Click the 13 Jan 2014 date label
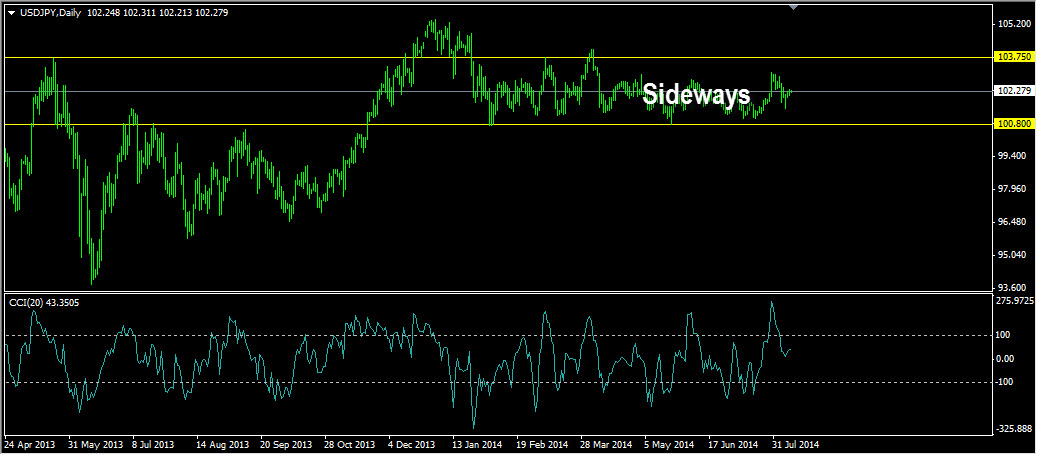The height and width of the screenshot is (455, 1037). tap(479, 444)
